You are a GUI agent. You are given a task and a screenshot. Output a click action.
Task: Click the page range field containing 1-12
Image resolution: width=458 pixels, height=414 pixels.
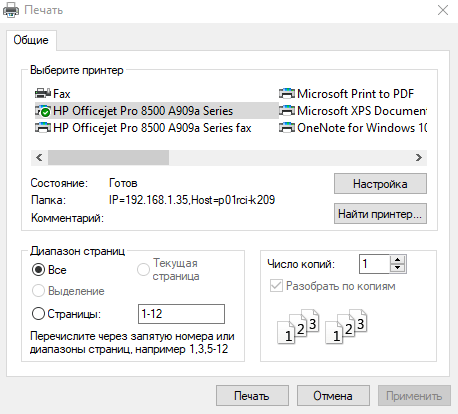181,314
